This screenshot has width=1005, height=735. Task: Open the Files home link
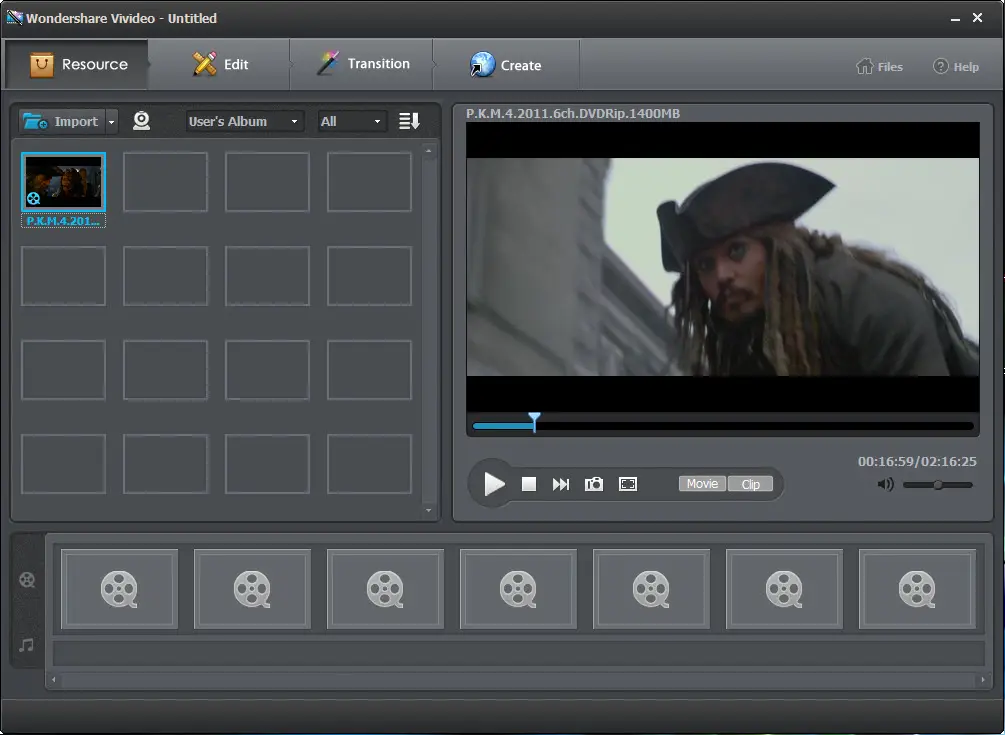[879, 67]
